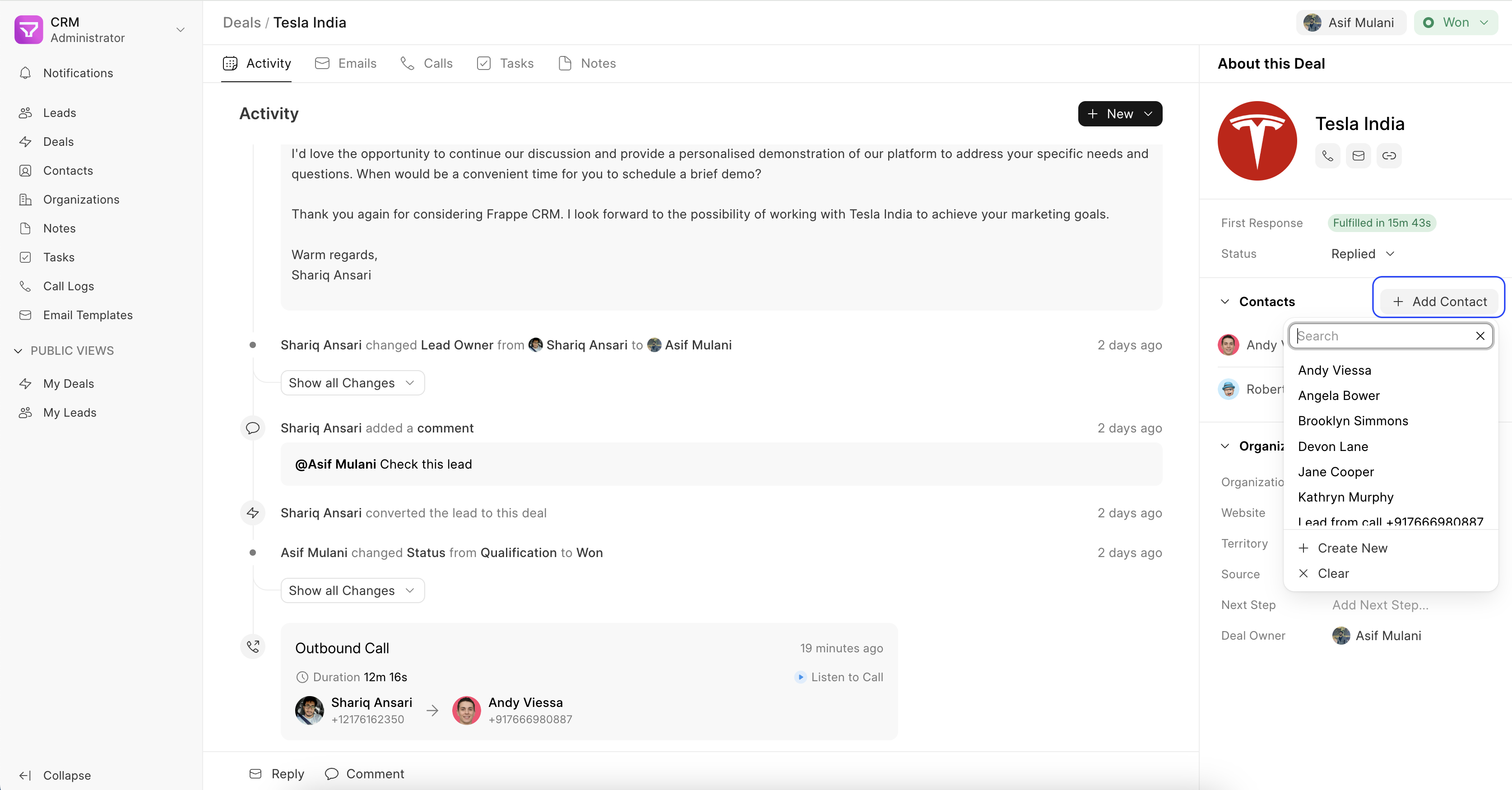Click the Tesla logo thumbnail
Viewport: 1512px width, 790px height.
(1257, 141)
